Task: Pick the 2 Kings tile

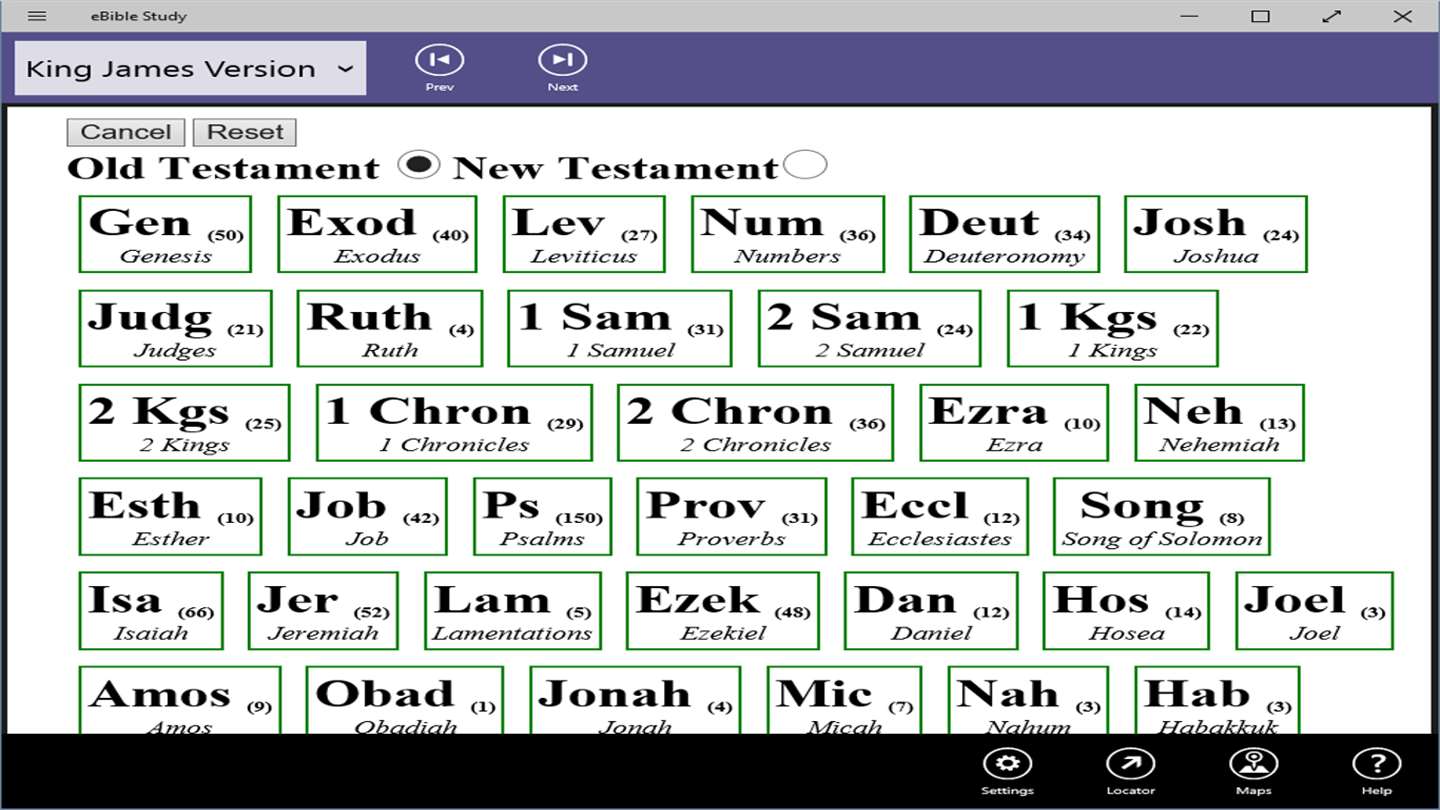Action: [184, 422]
